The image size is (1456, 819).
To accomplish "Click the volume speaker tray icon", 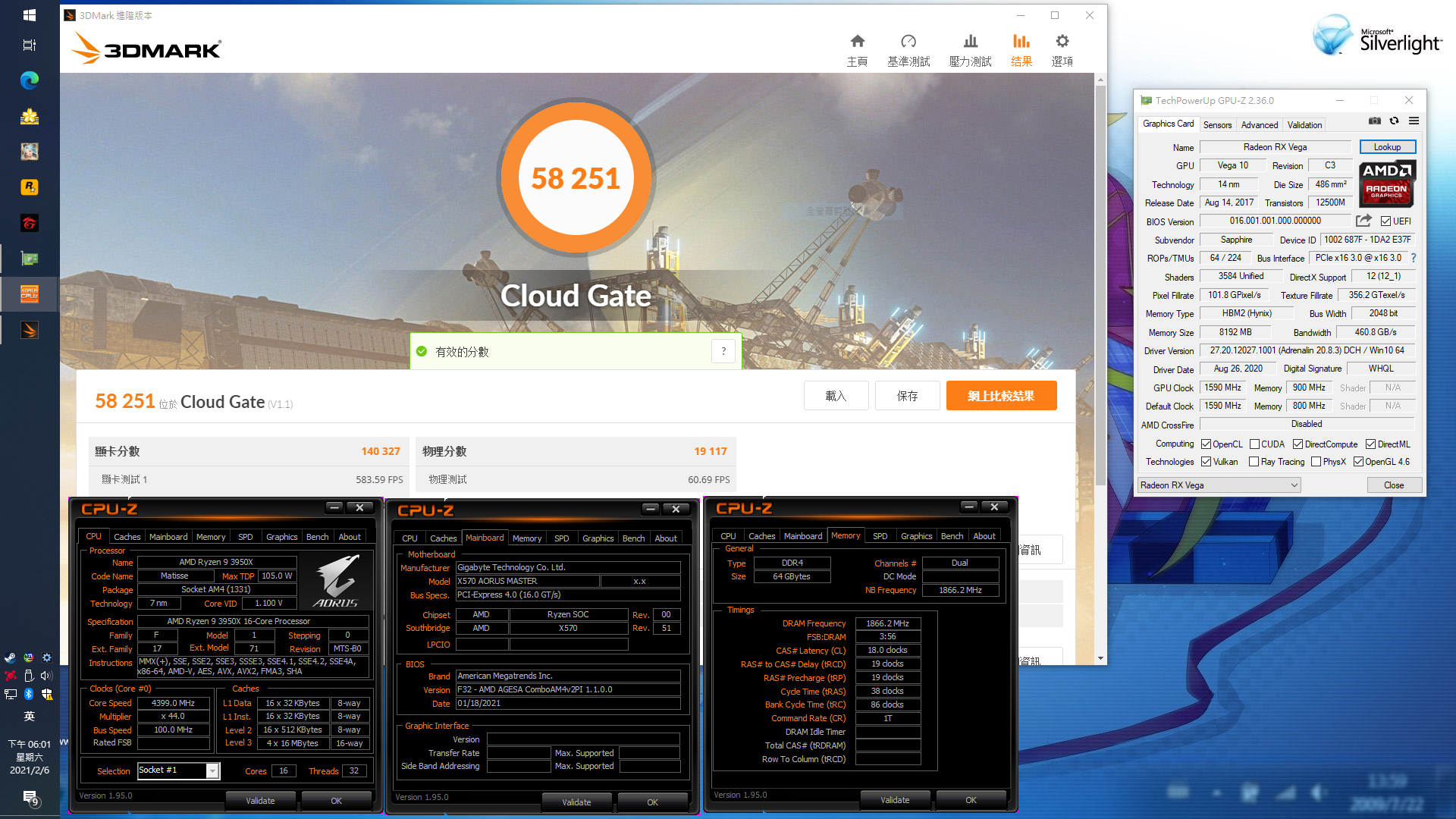I will coord(46,675).
